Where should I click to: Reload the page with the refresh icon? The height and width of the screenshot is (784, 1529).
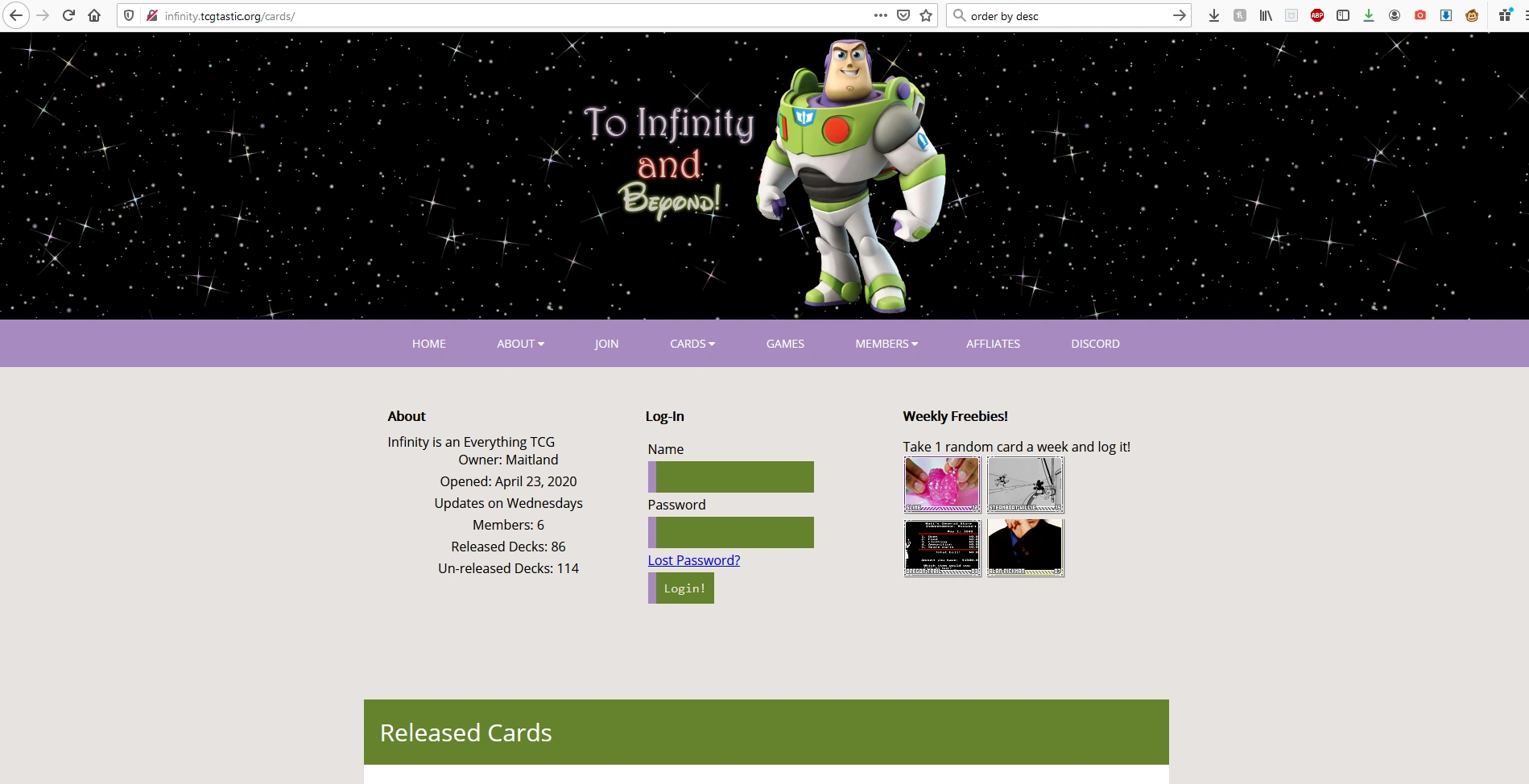click(x=68, y=15)
